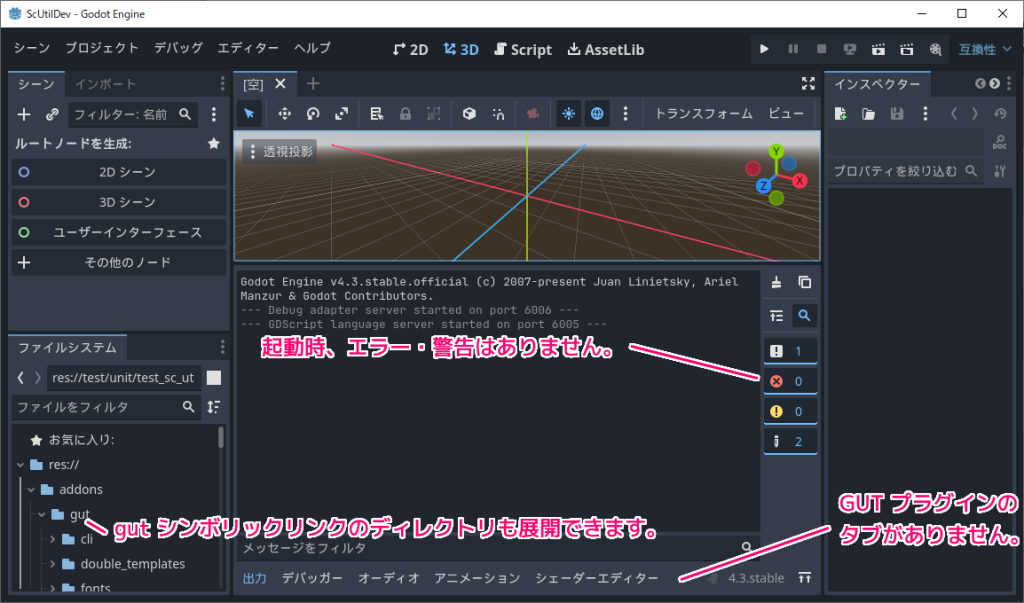This screenshot has width=1024, height=603.
Task: Toggle use local space cube
Action: (469, 114)
